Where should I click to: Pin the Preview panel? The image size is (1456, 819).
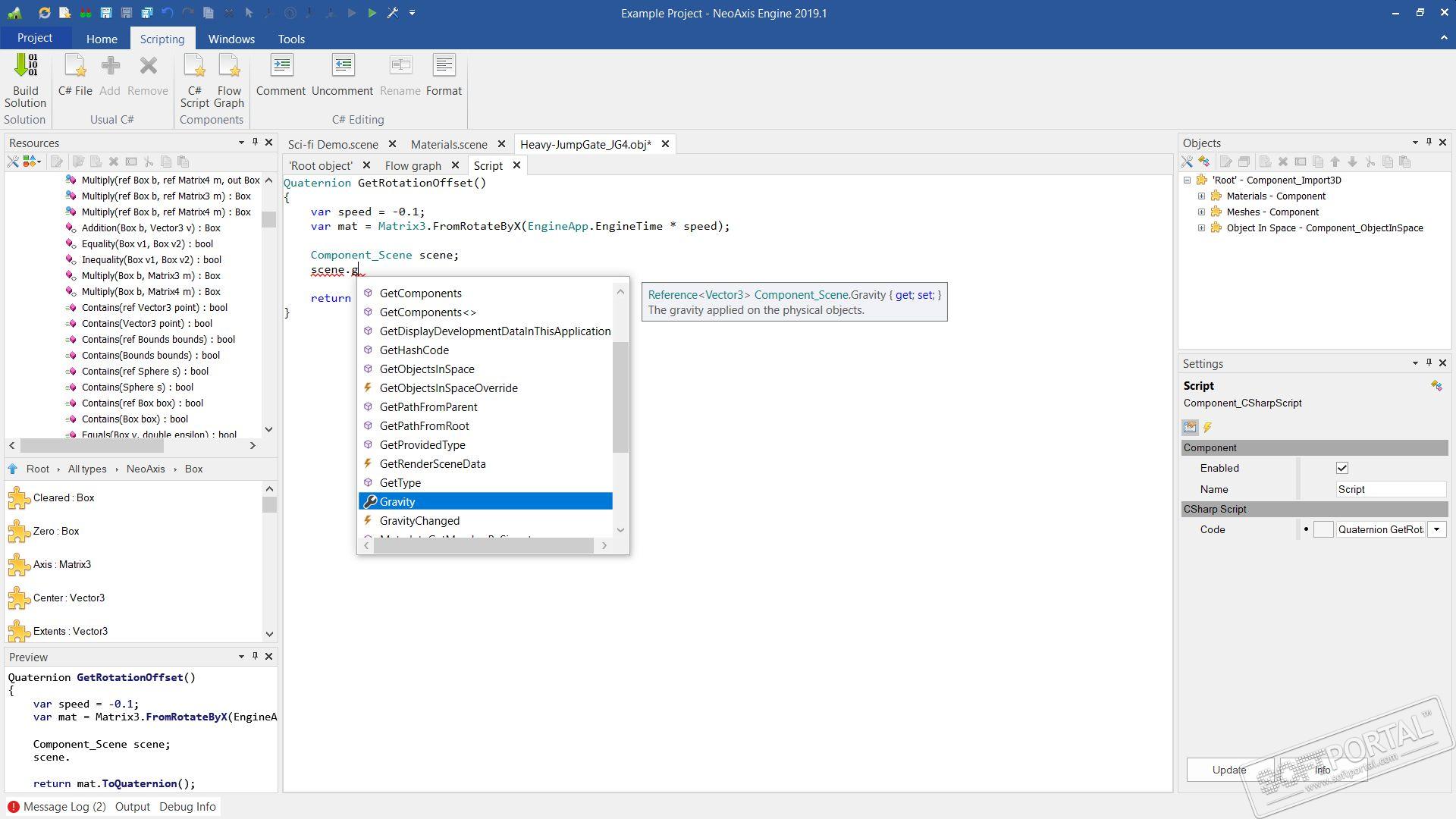coord(255,657)
